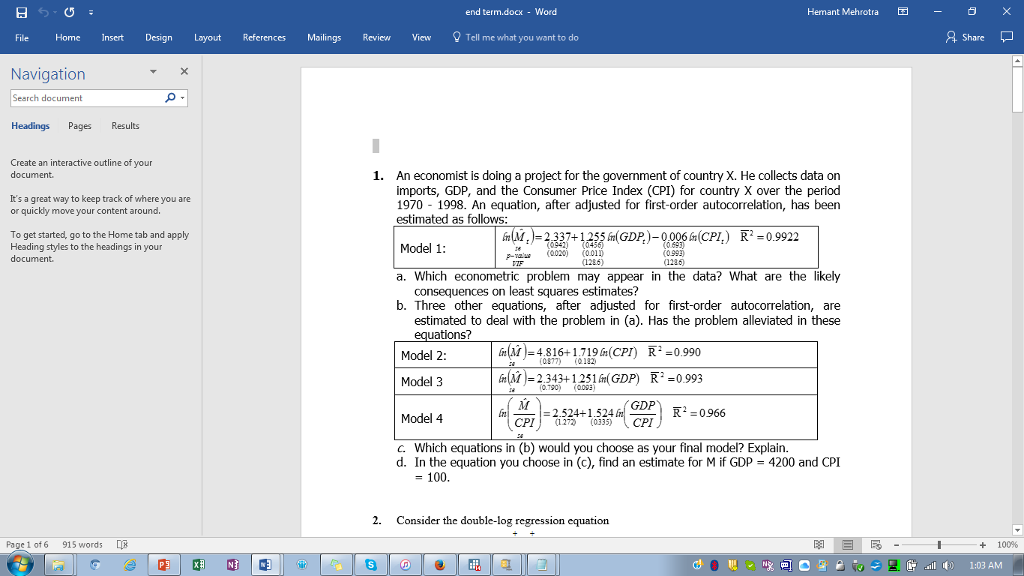Open Skype from the taskbar
This screenshot has width=1024, height=576.
[x=371, y=565]
